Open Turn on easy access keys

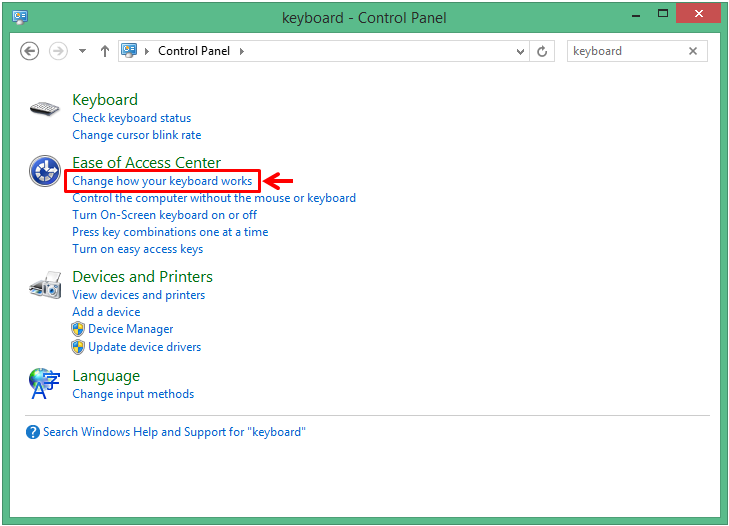tap(138, 249)
